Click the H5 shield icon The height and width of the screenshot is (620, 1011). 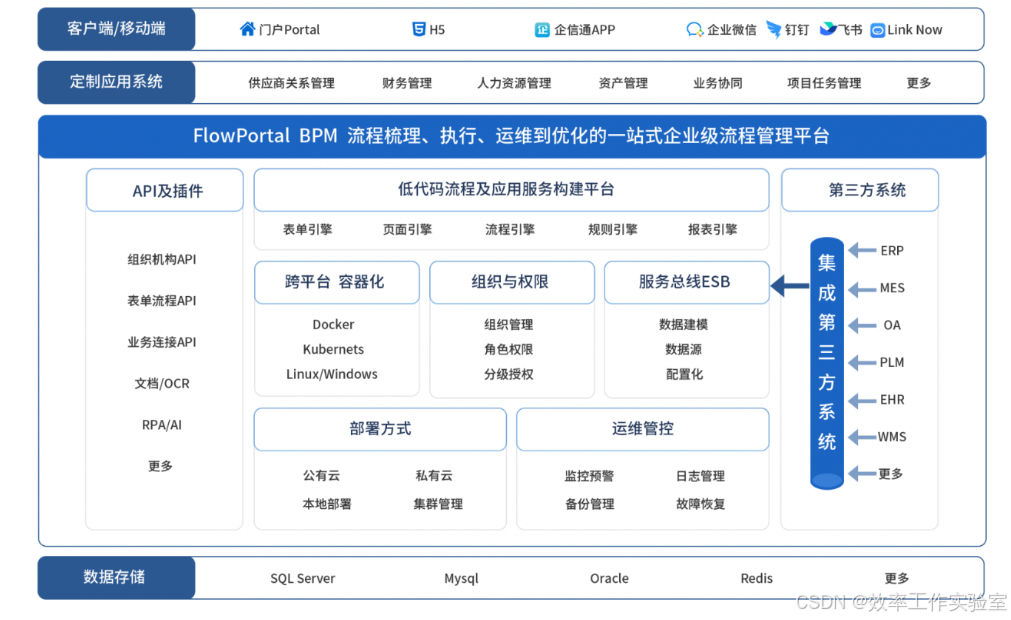point(418,29)
